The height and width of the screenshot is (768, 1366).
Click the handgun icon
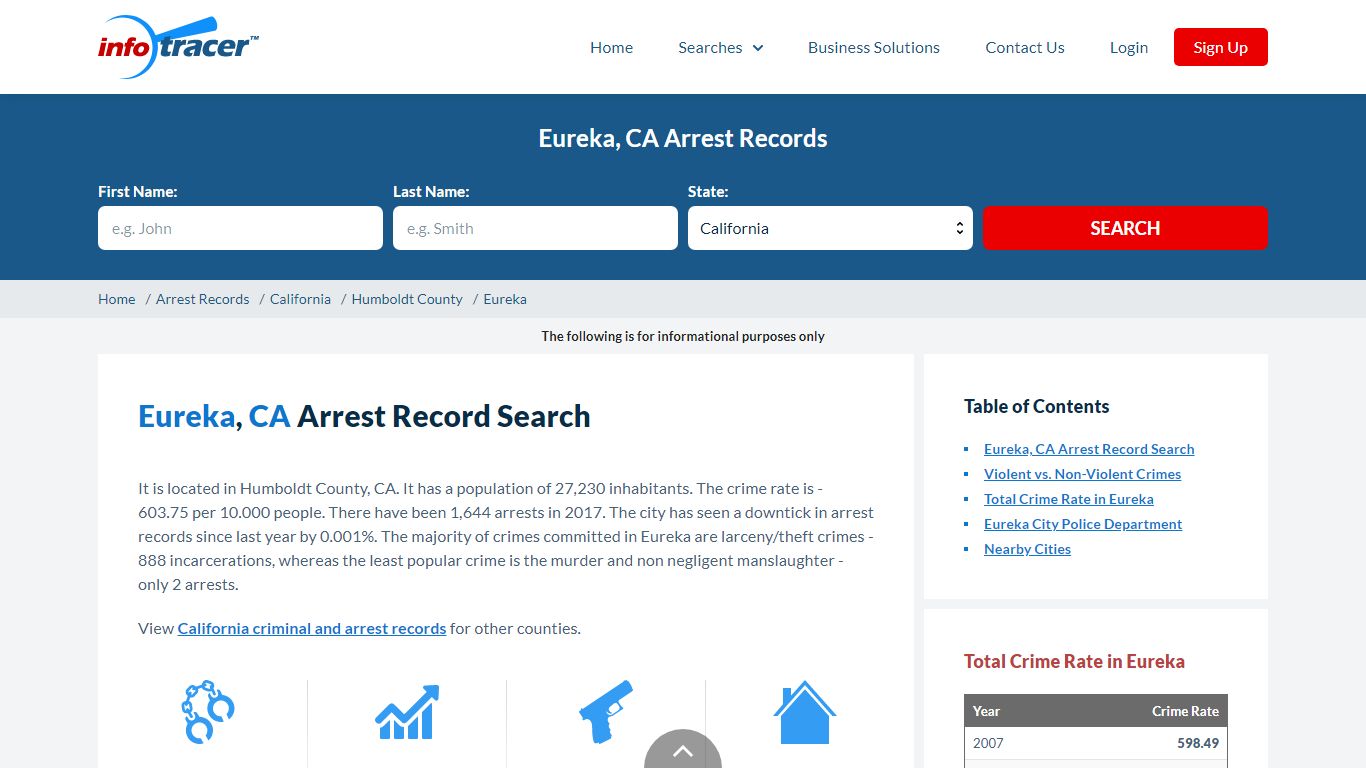point(606,712)
